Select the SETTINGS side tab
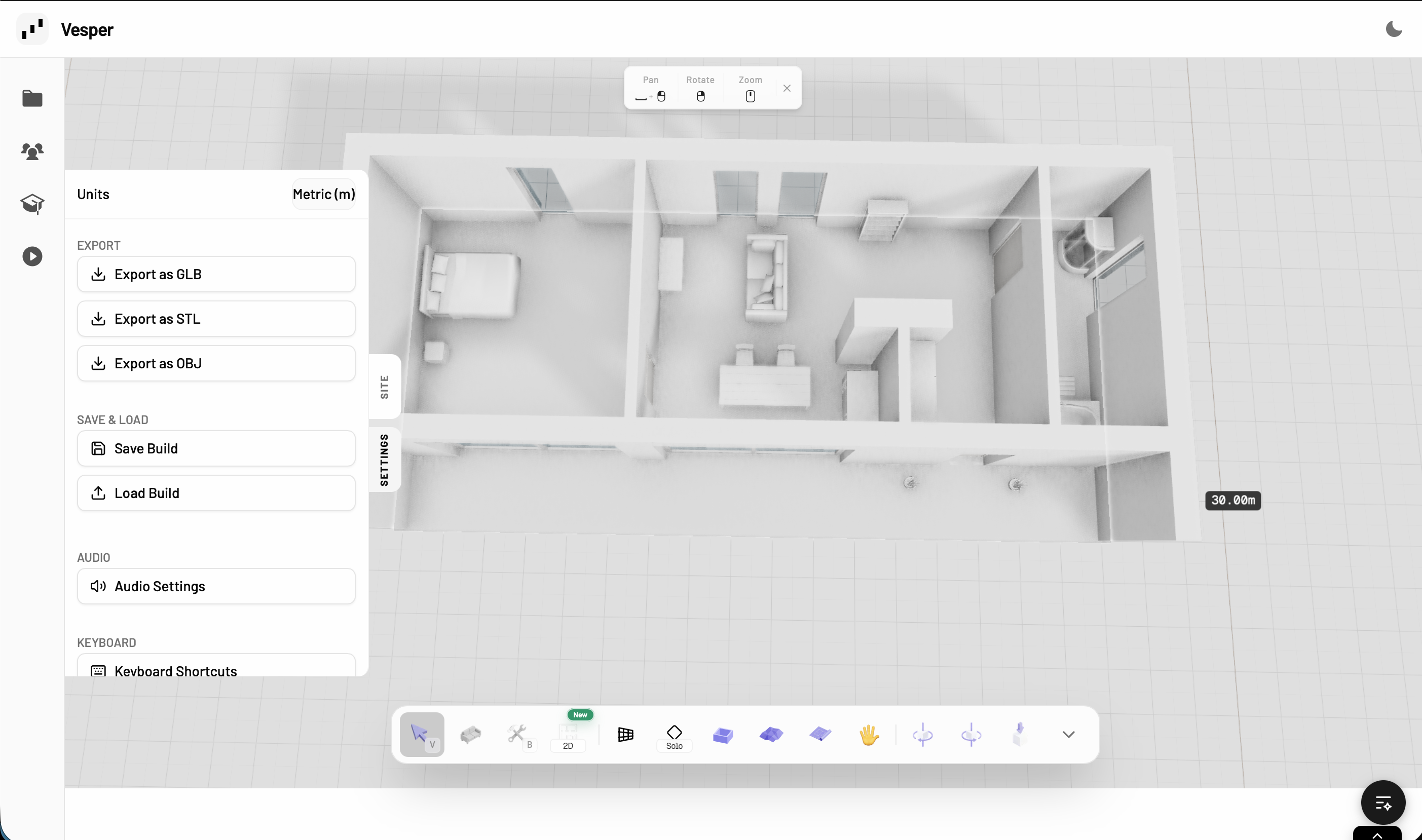1422x840 pixels. tap(384, 460)
